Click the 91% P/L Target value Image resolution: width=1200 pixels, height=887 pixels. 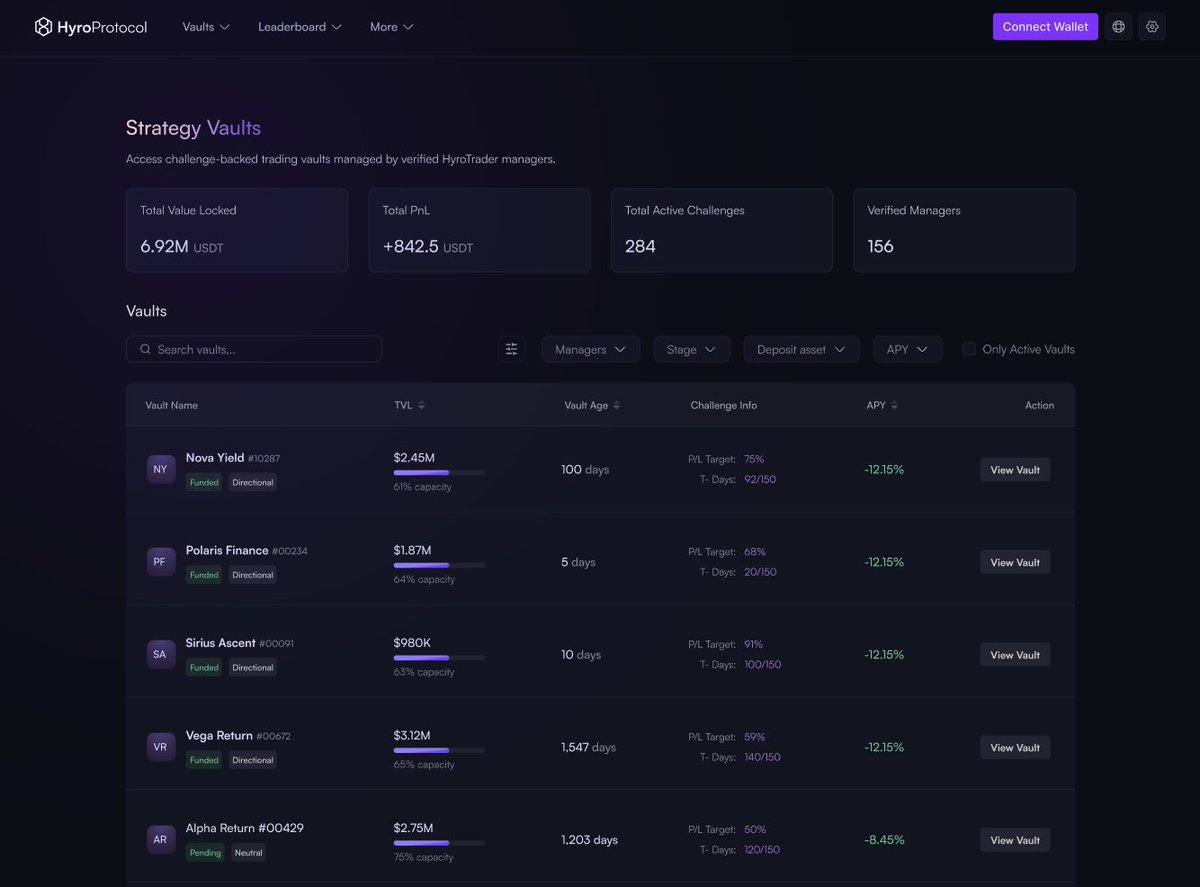click(753, 645)
